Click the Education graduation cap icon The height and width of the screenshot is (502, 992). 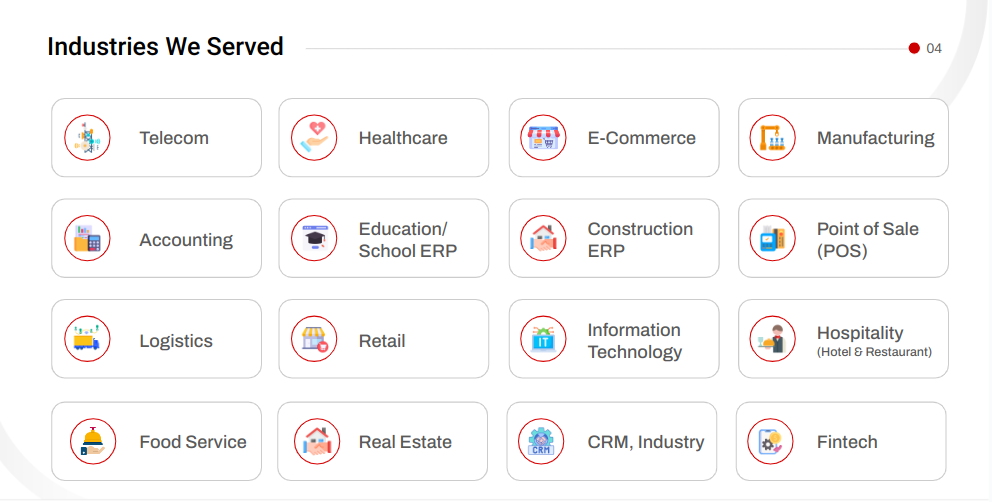point(314,239)
